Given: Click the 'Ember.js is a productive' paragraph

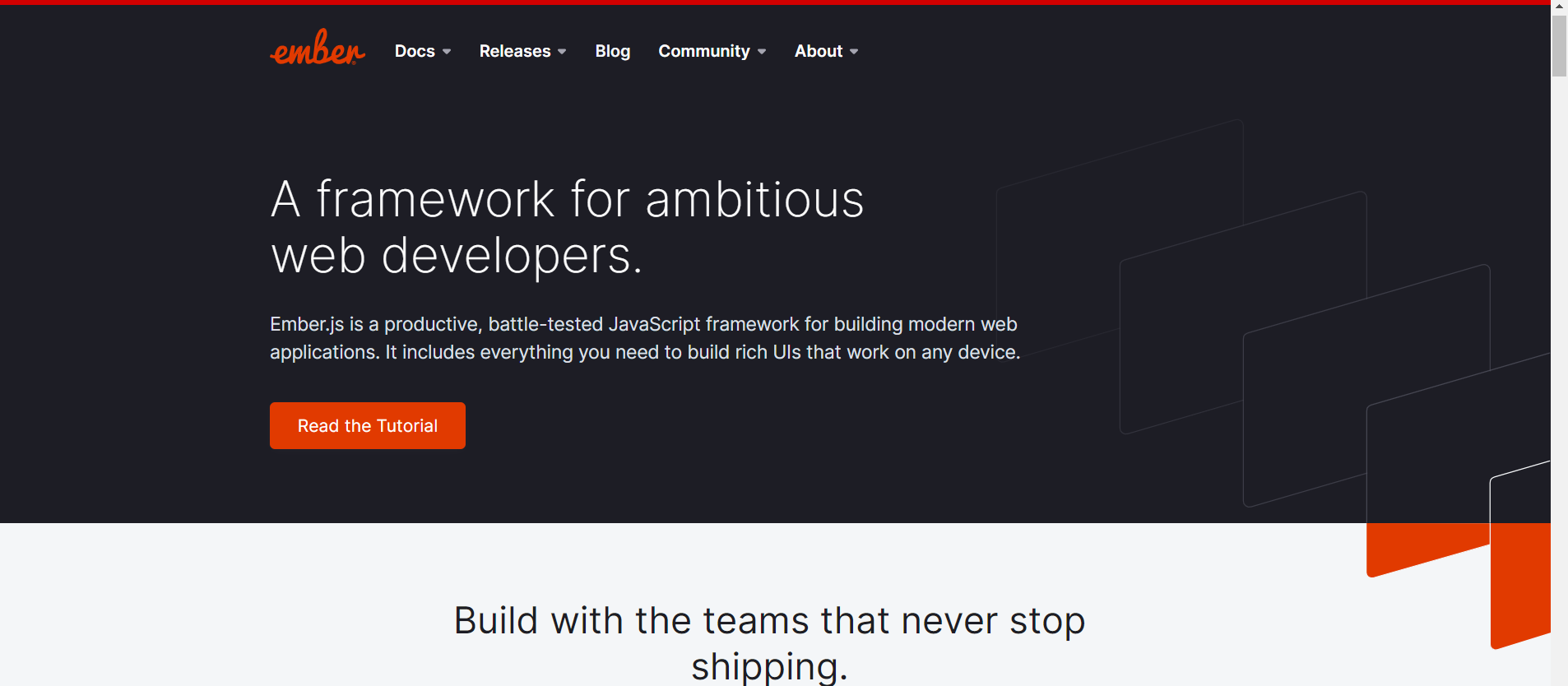Looking at the screenshot, I should 645,338.
